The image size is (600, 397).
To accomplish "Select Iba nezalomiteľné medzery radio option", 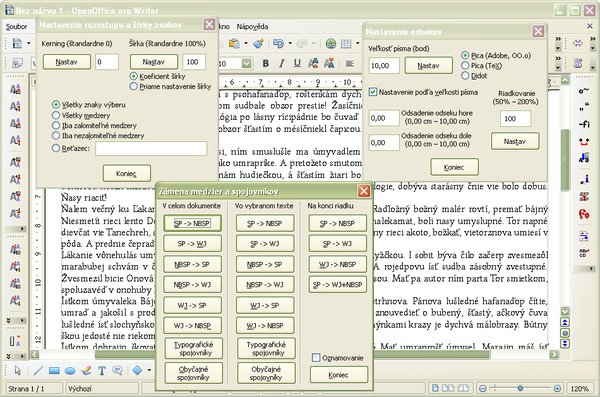I will (98, 136).
